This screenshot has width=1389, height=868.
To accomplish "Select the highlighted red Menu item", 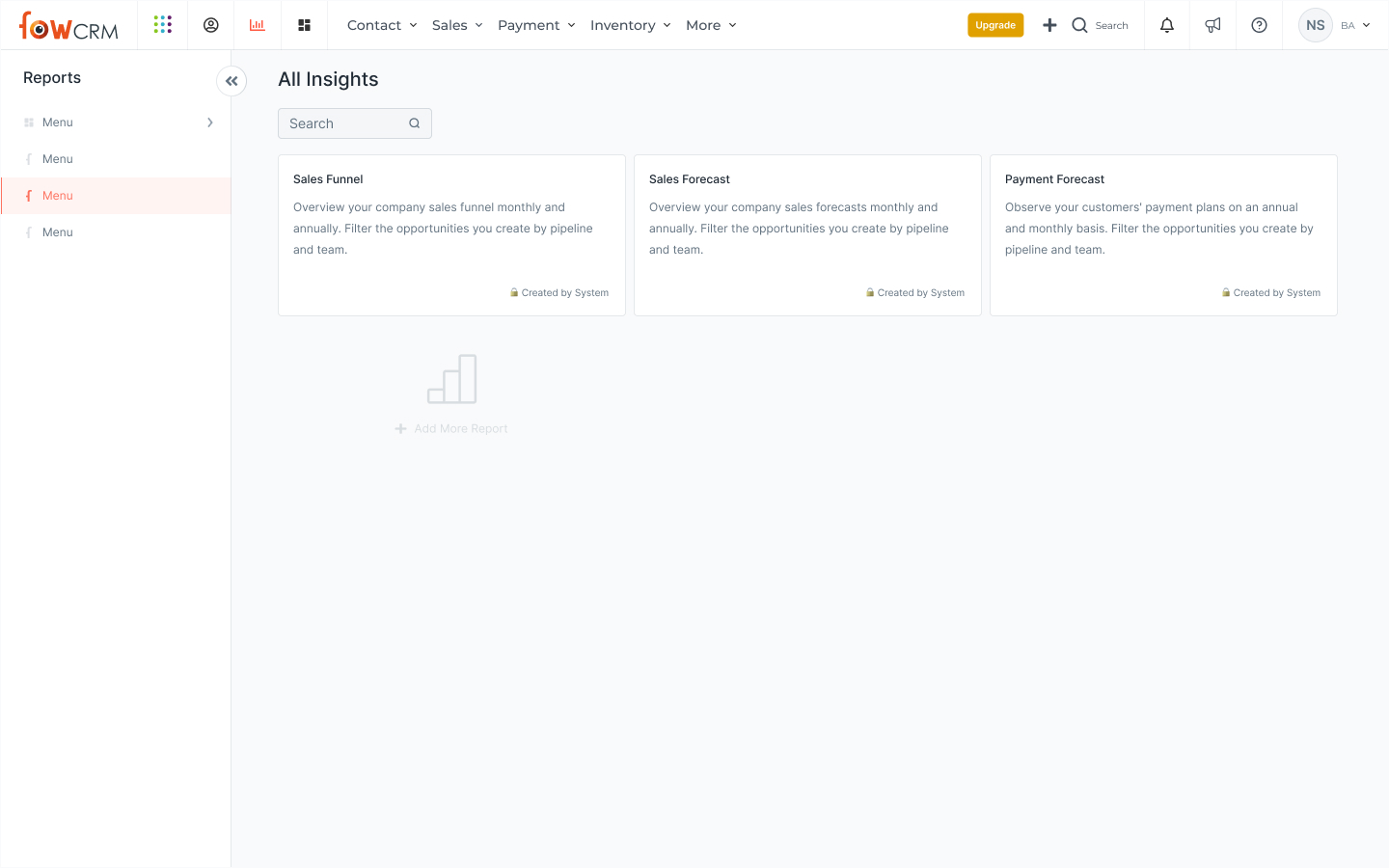I will [x=116, y=196].
